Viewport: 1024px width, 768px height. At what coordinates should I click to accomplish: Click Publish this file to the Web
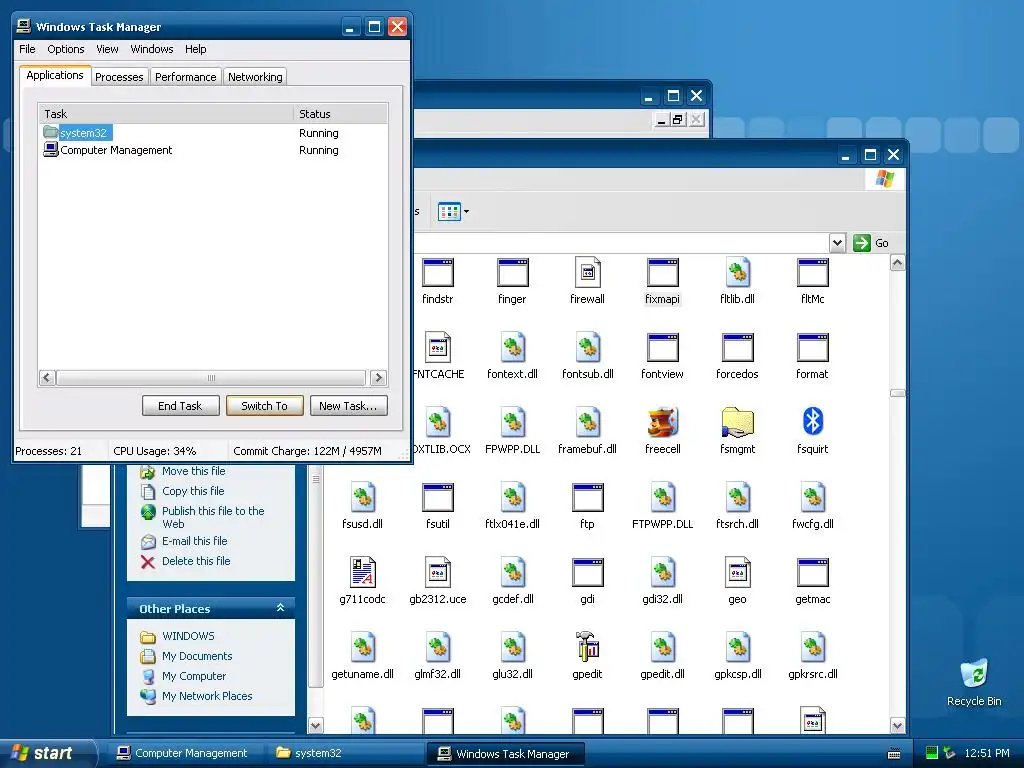[213, 517]
